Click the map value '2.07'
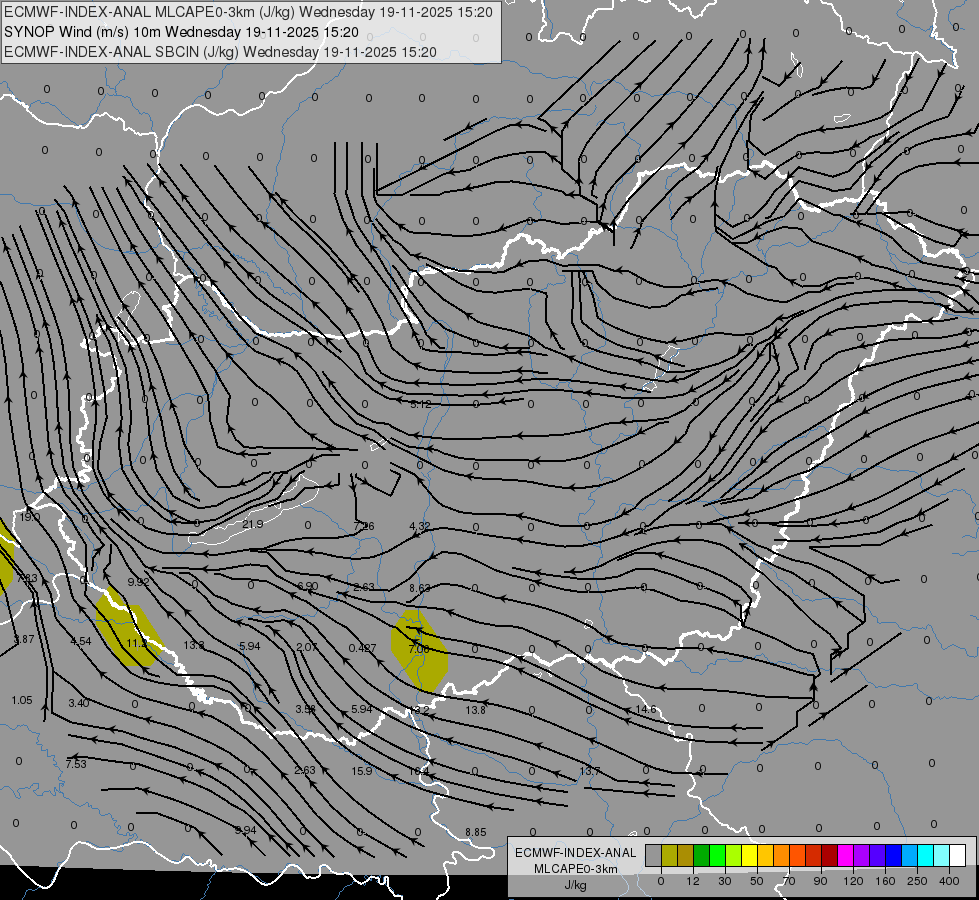 [x=307, y=647]
